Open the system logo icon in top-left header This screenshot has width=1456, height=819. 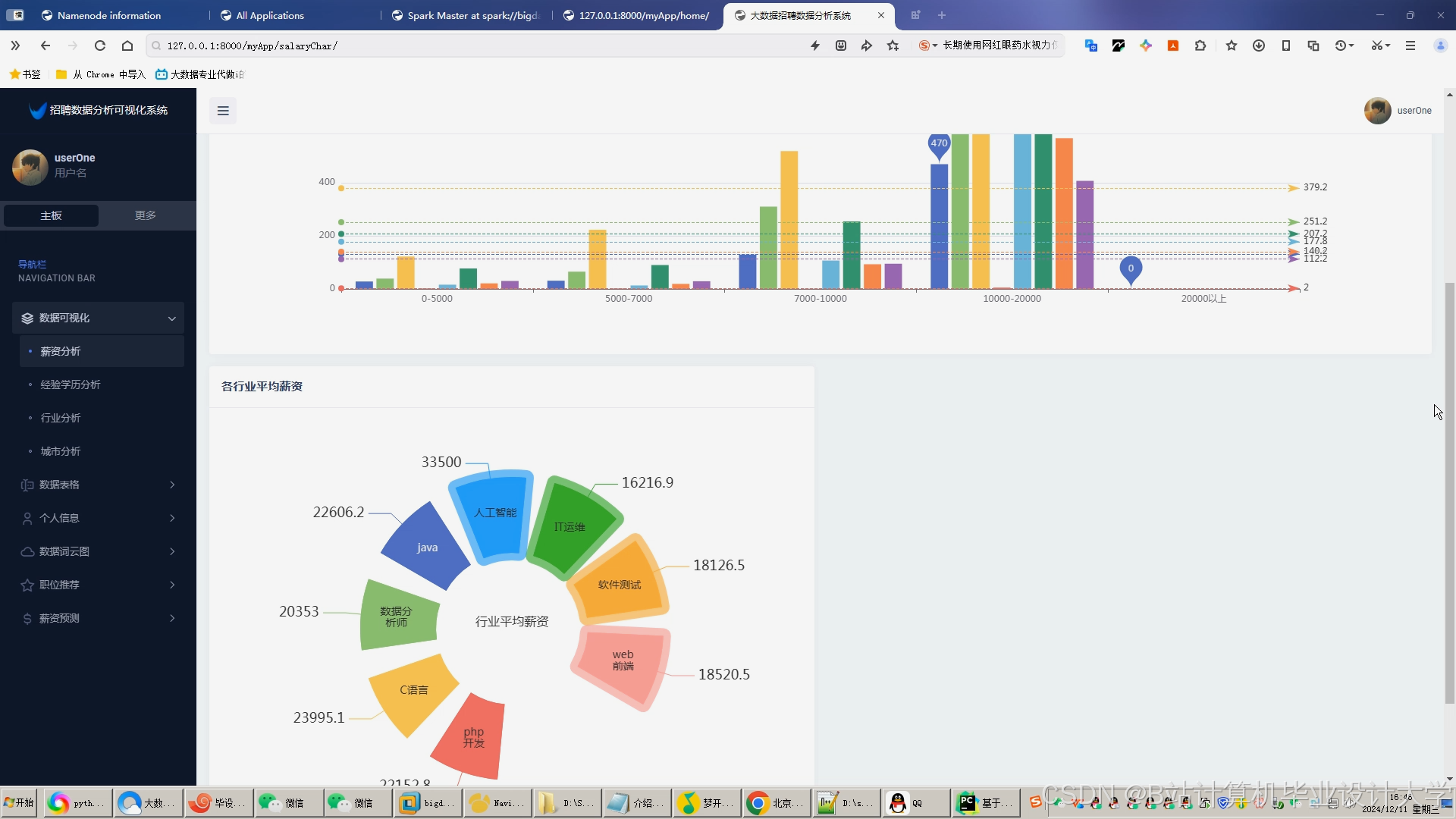[36, 110]
